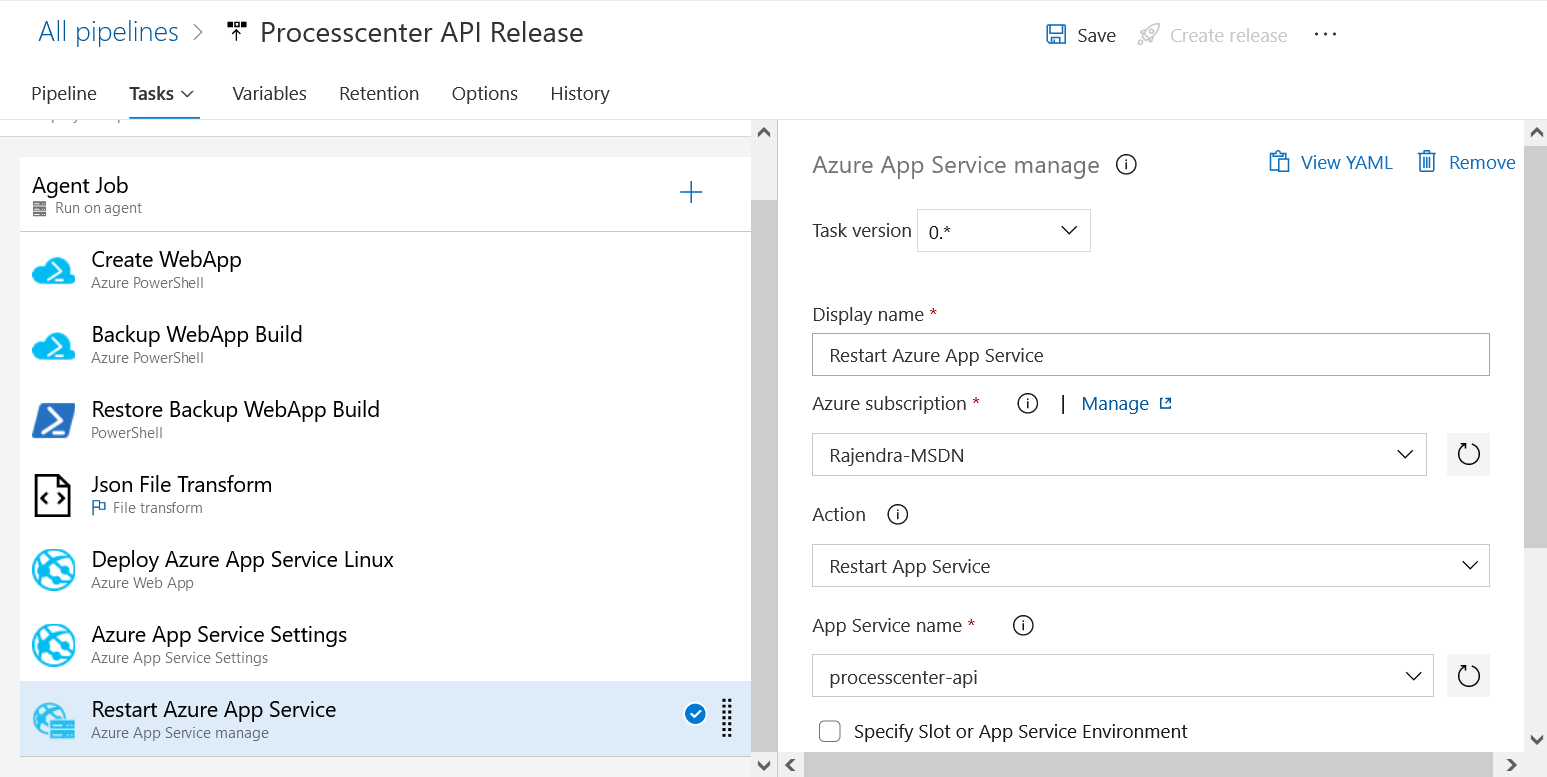
Task: Click the Remove trash can icon
Action: tap(1427, 162)
